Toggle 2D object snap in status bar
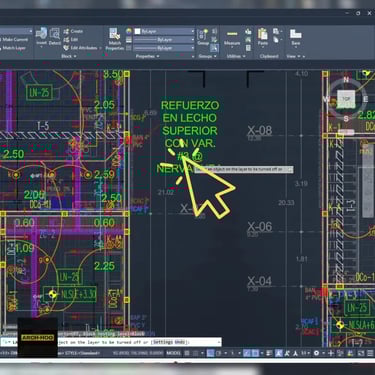 pyautogui.click(x=255, y=353)
